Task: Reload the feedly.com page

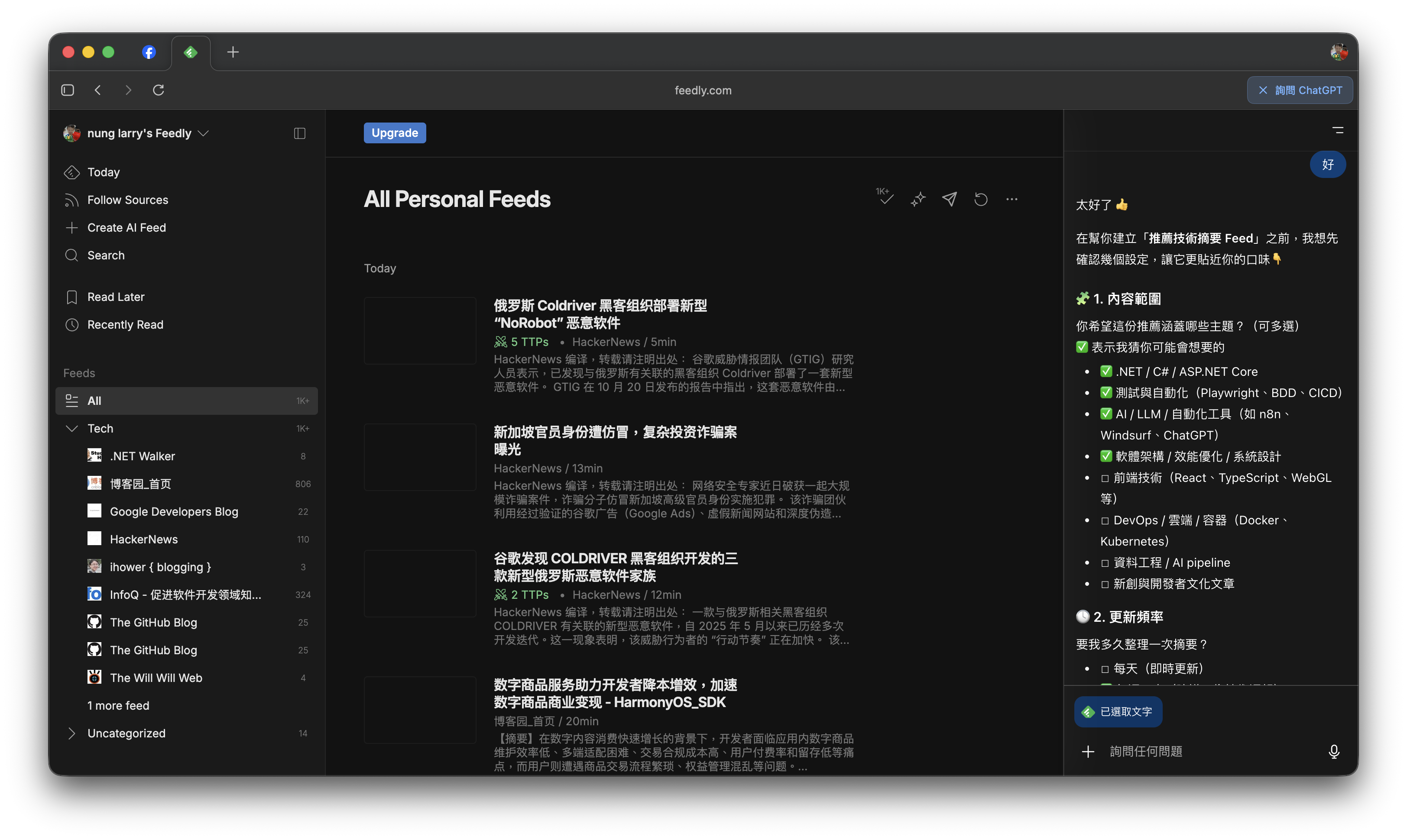Action: coord(159,90)
